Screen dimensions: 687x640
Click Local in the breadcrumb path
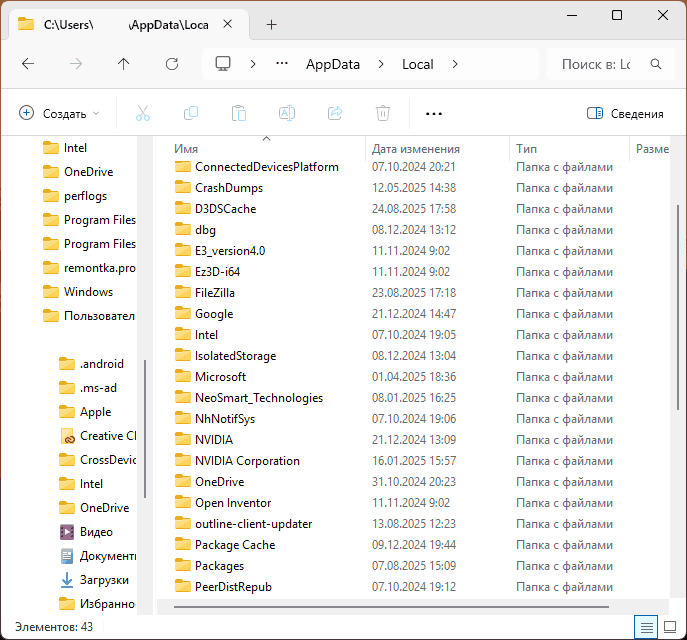[418, 64]
